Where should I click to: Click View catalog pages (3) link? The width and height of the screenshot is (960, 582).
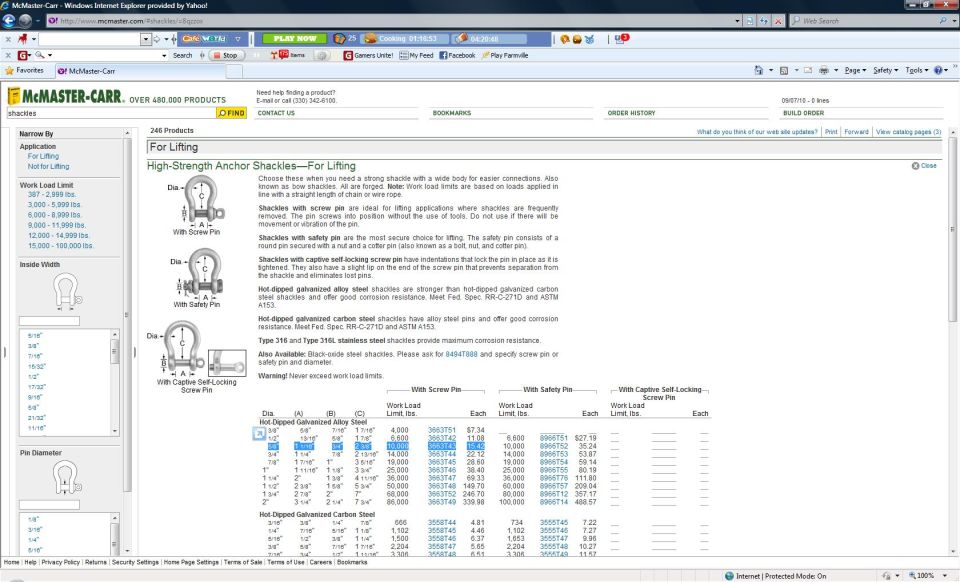coord(908,132)
